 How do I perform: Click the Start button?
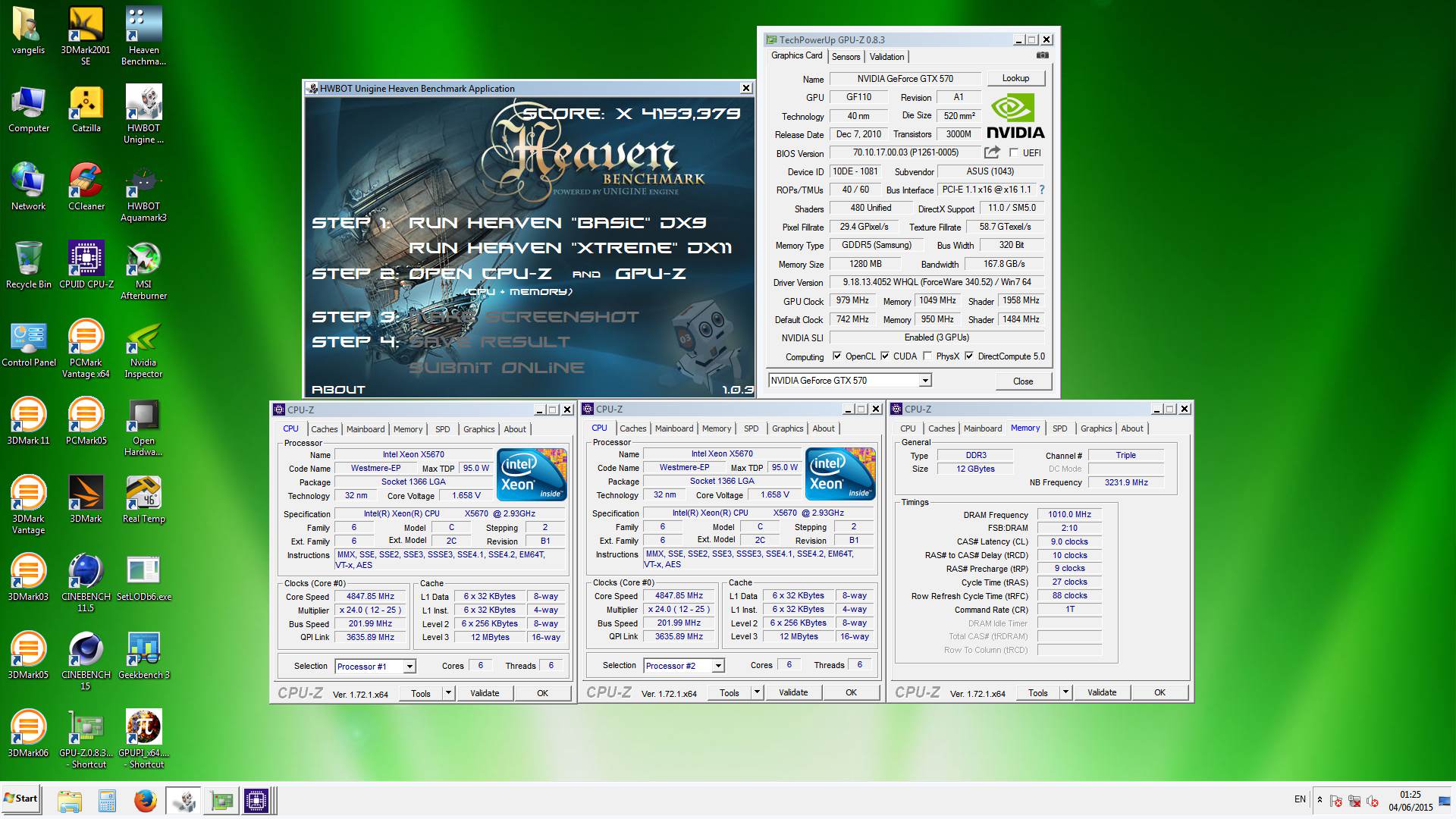(x=21, y=799)
